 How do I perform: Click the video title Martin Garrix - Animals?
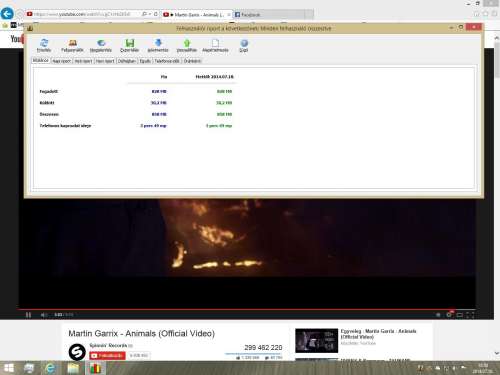point(142,333)
